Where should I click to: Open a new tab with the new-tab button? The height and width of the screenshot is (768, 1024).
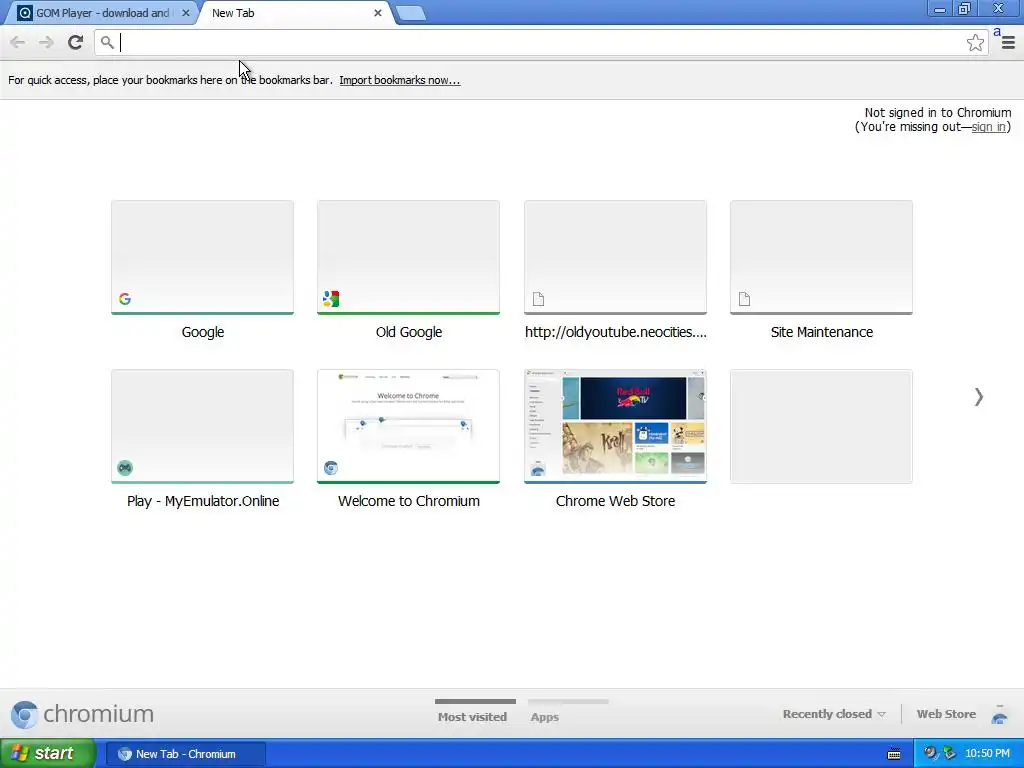[x=411, y=13]
